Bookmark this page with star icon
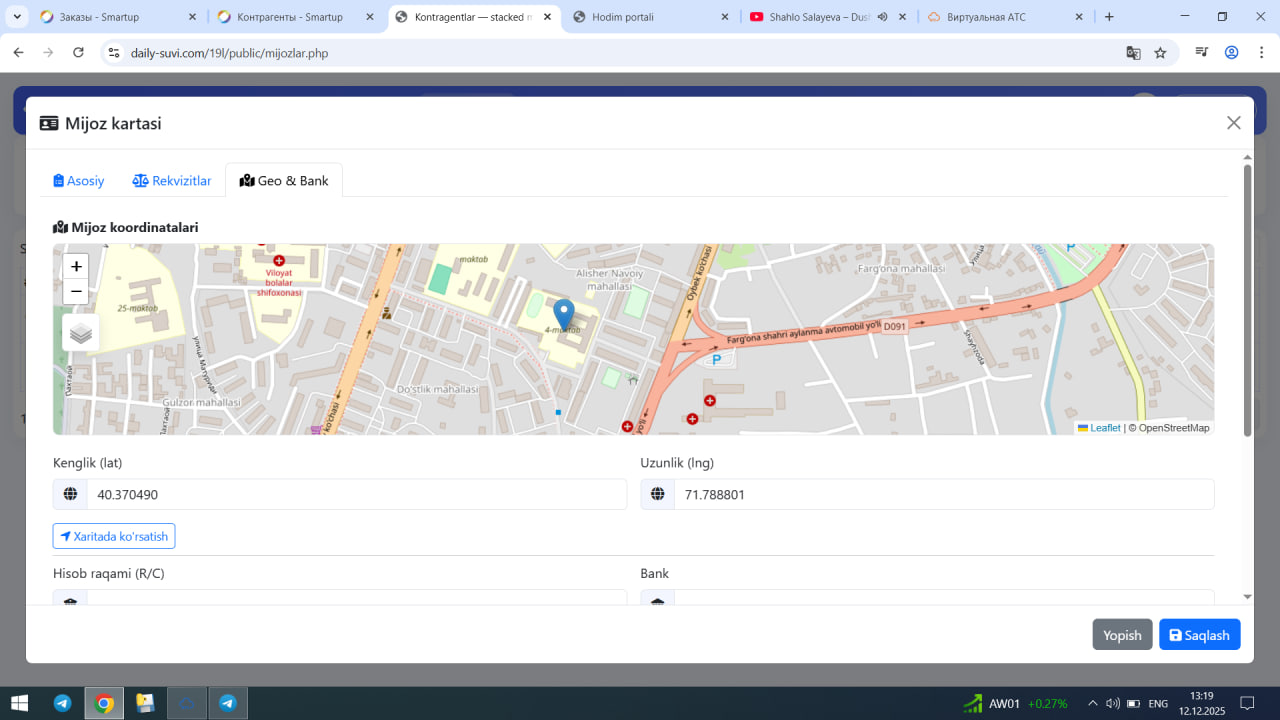 coord(1160,53)
